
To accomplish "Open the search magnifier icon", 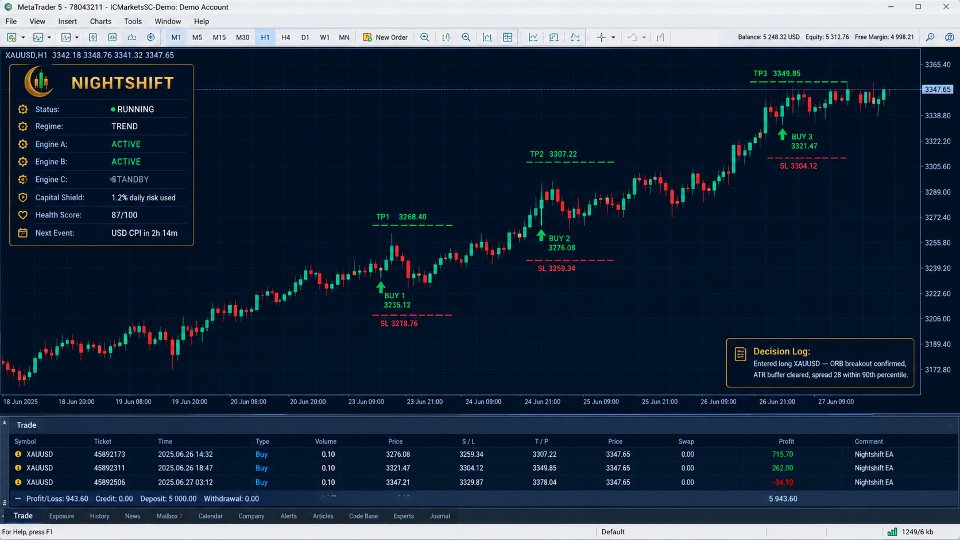I will [930, 37].
